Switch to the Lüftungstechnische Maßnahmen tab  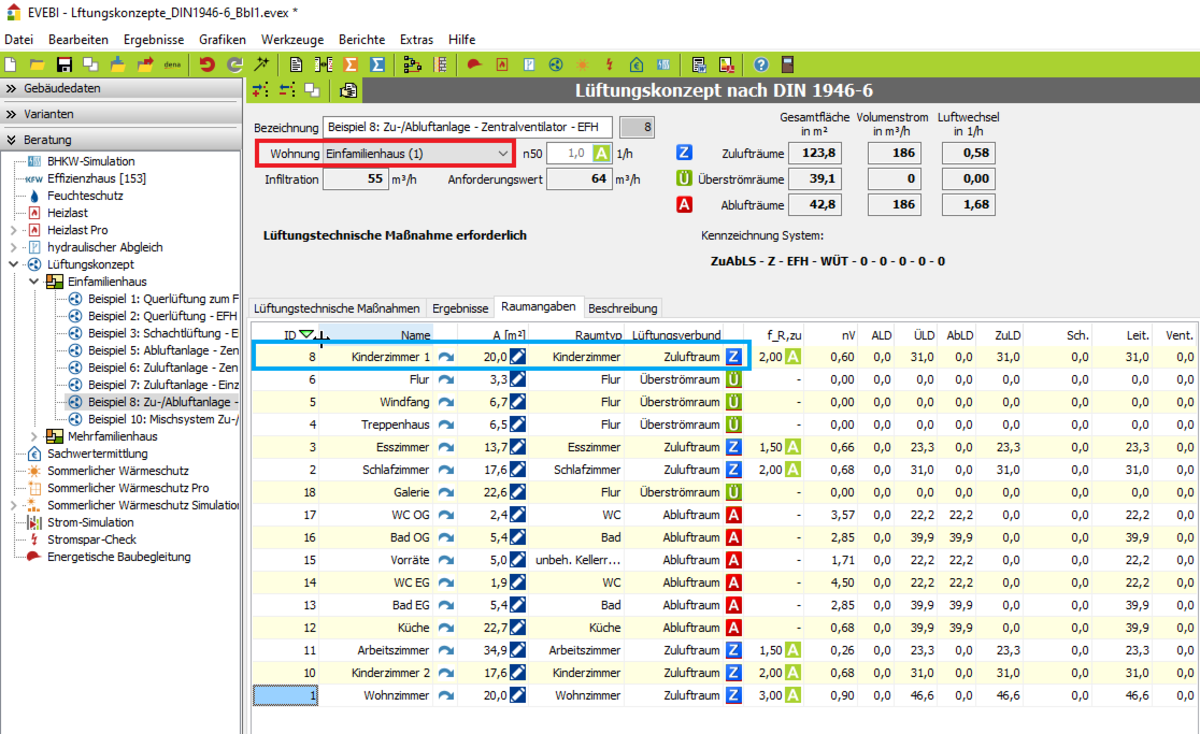[337, 308]
